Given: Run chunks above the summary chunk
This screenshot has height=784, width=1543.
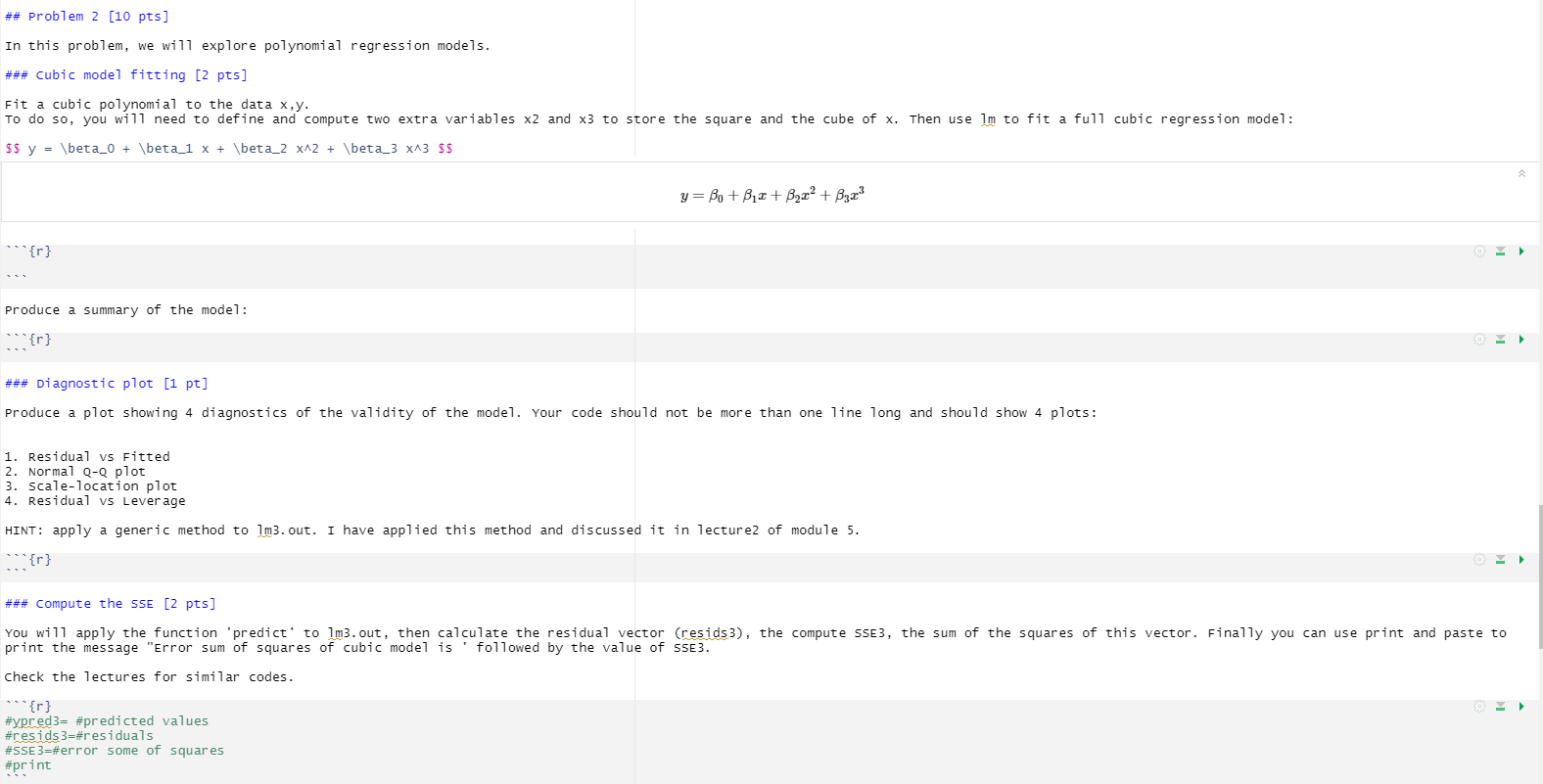Looking at the screenshot, I should (1499, 340).
